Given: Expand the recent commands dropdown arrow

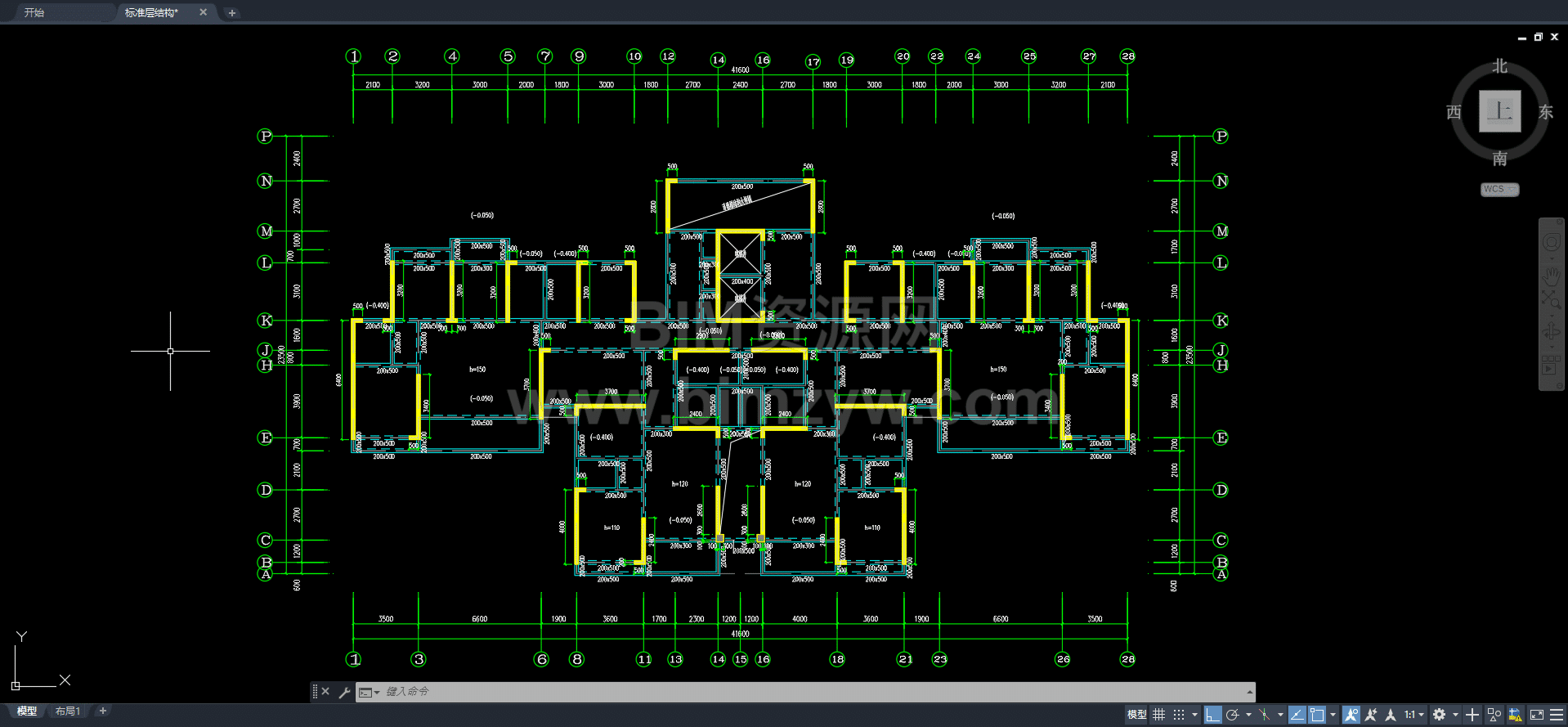Looking at the screenshot, I should click(x=377, y=693).
